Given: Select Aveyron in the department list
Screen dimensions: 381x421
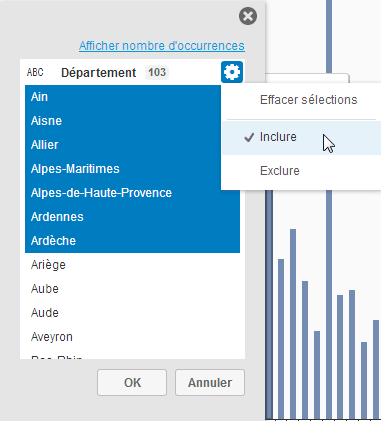Looking at the screenshot, I should click(x=132, y=337).
